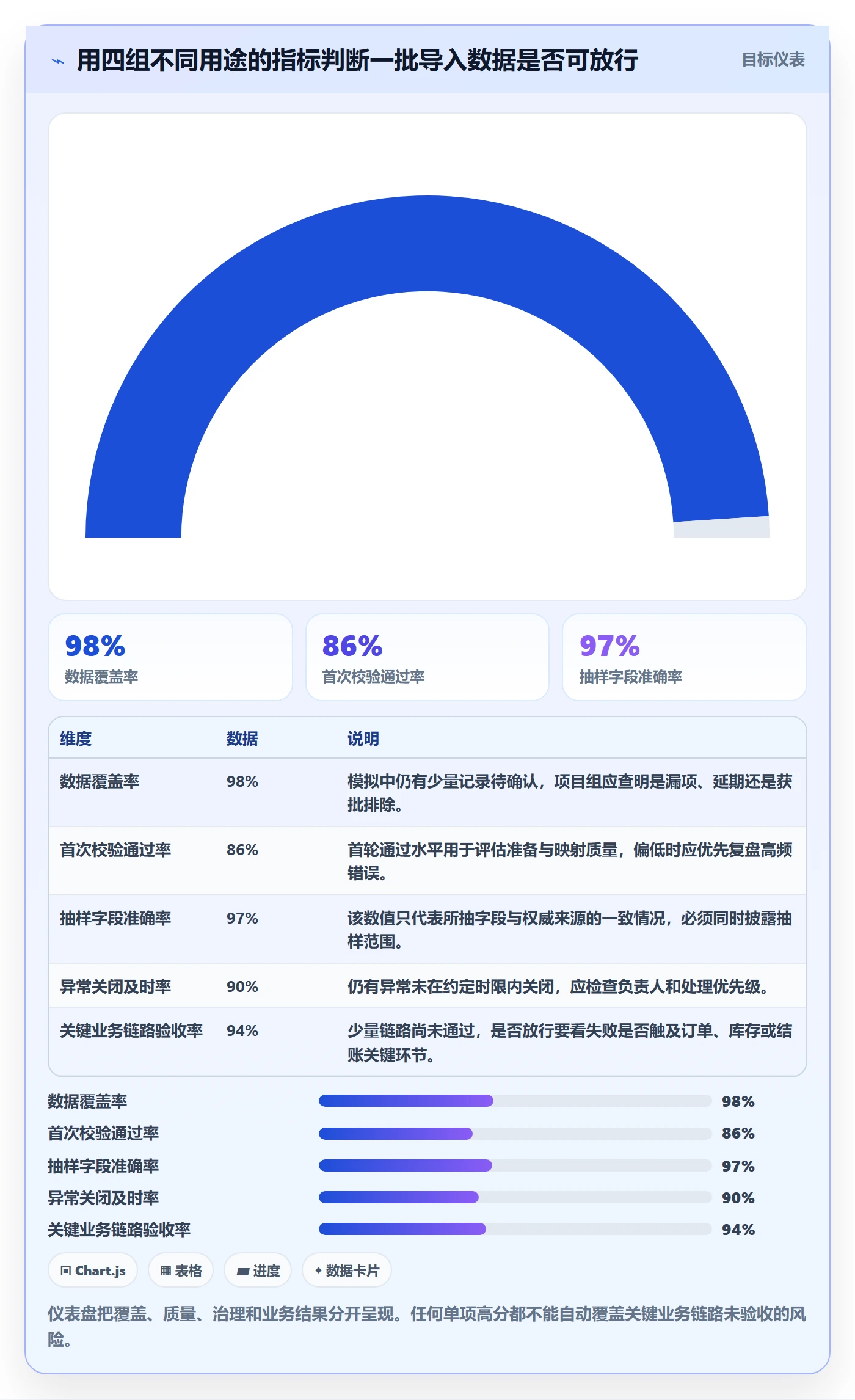
Task: Select the 抽样字段准确率 table row name
Action: click(115, 918)
